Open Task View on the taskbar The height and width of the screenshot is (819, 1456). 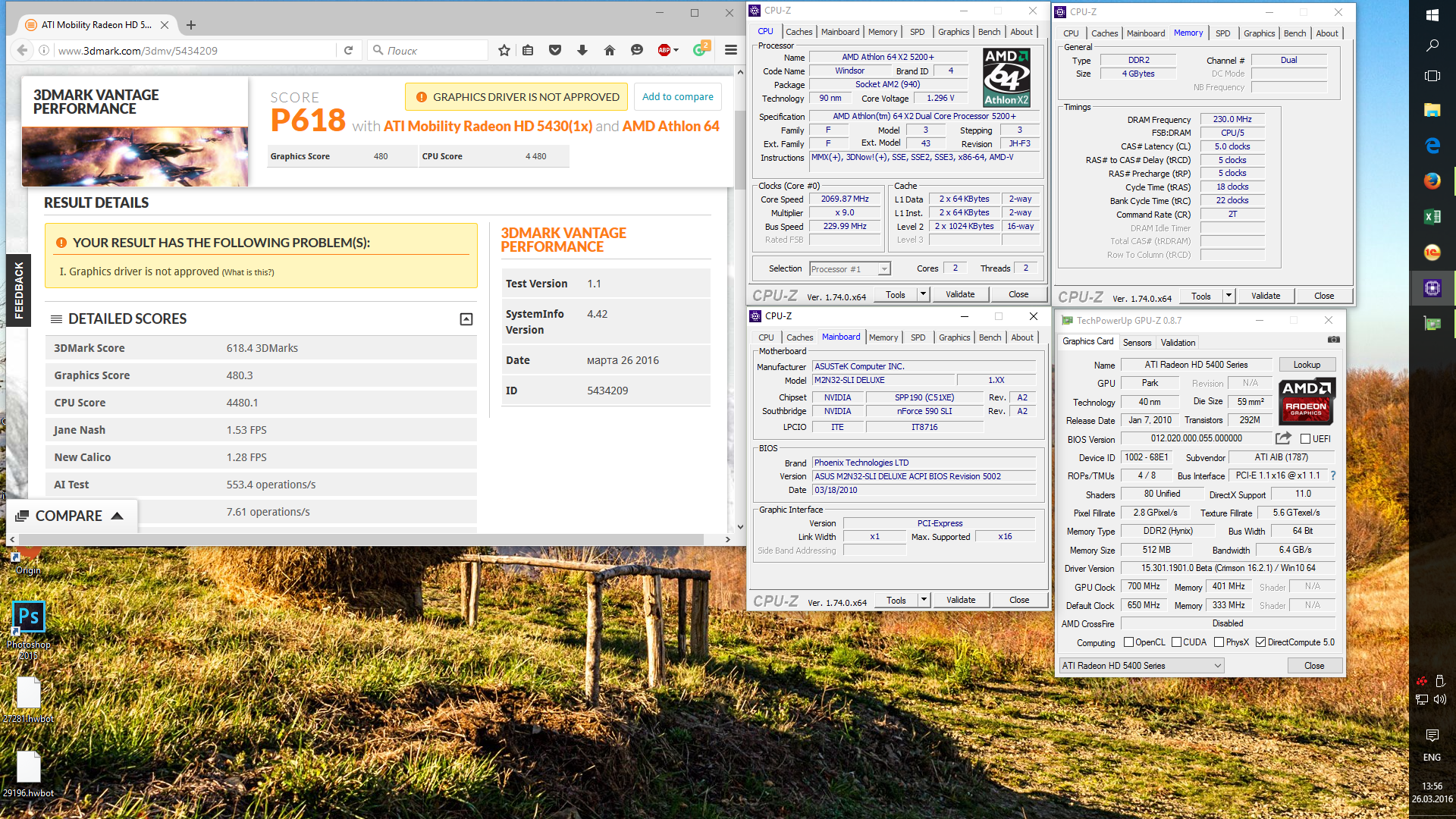click(1432, 76)
